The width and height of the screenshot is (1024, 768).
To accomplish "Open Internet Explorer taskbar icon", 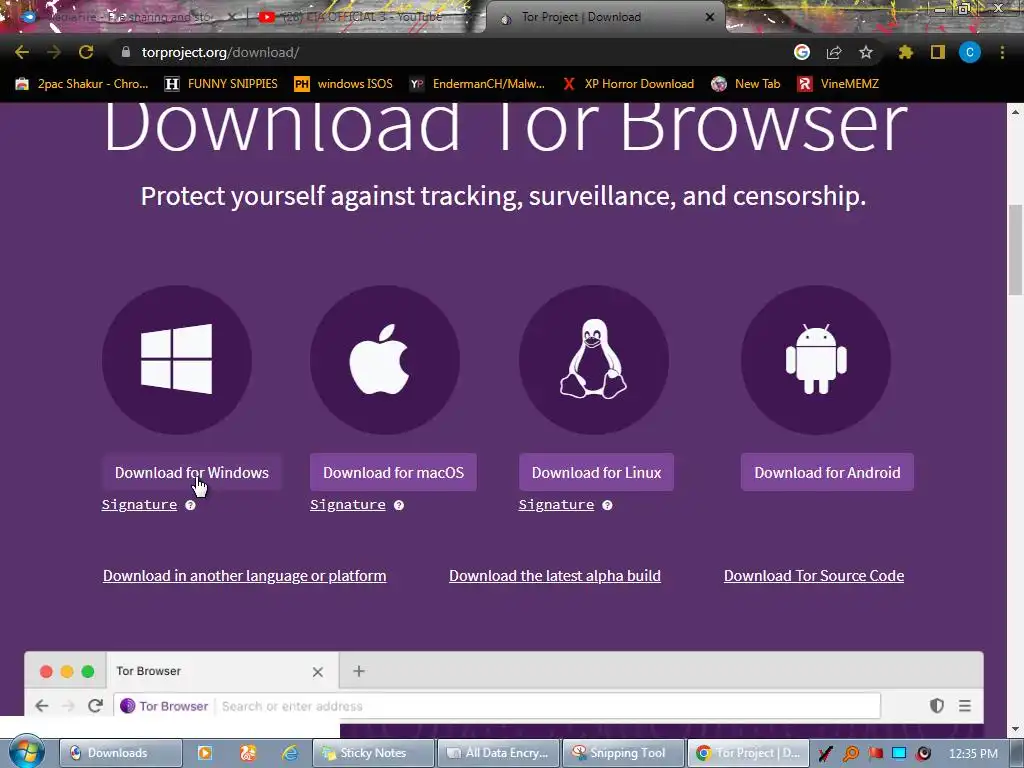I will [290, 753].
